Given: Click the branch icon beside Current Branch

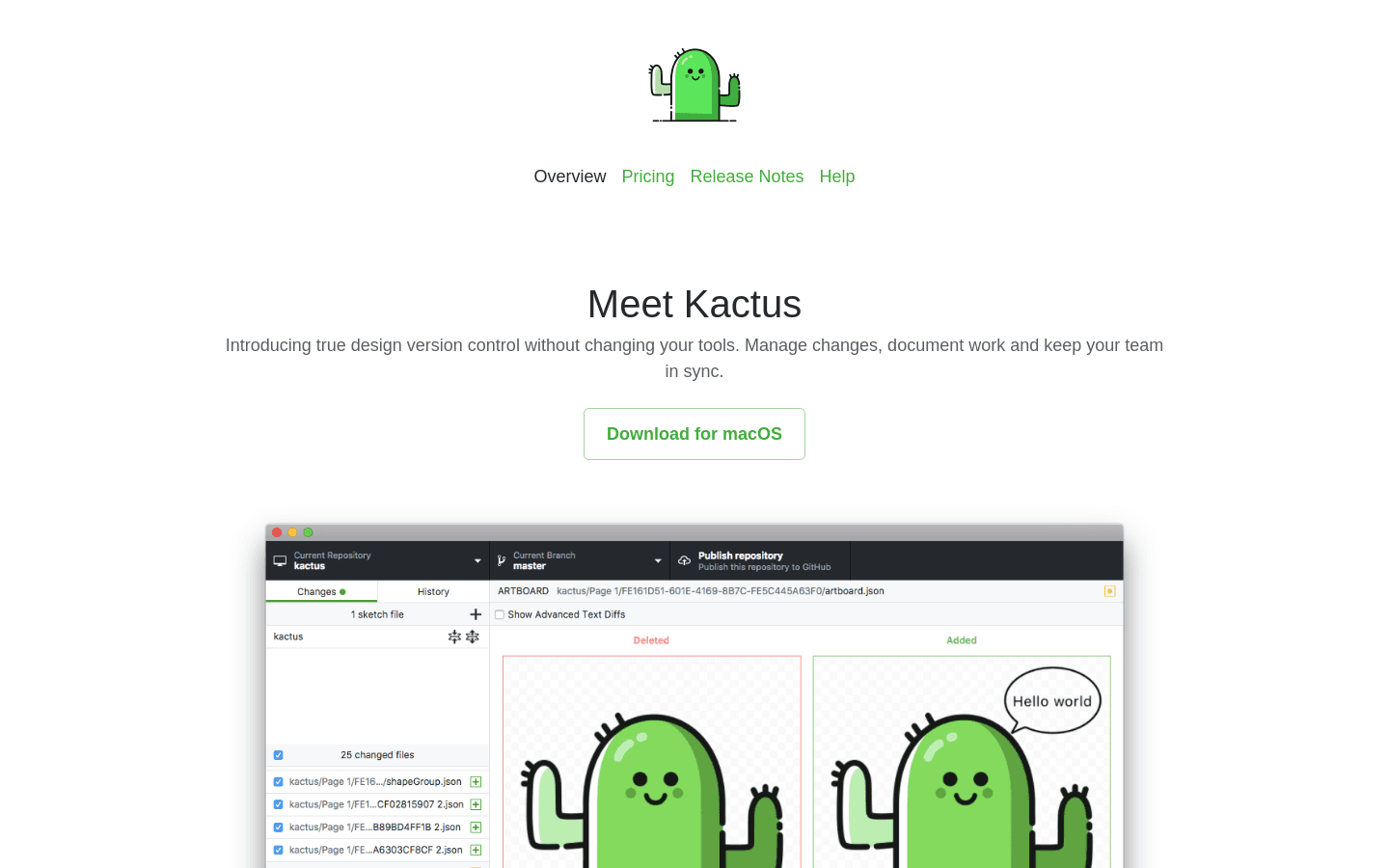Looking at the screenshot, I should (500, 558).
